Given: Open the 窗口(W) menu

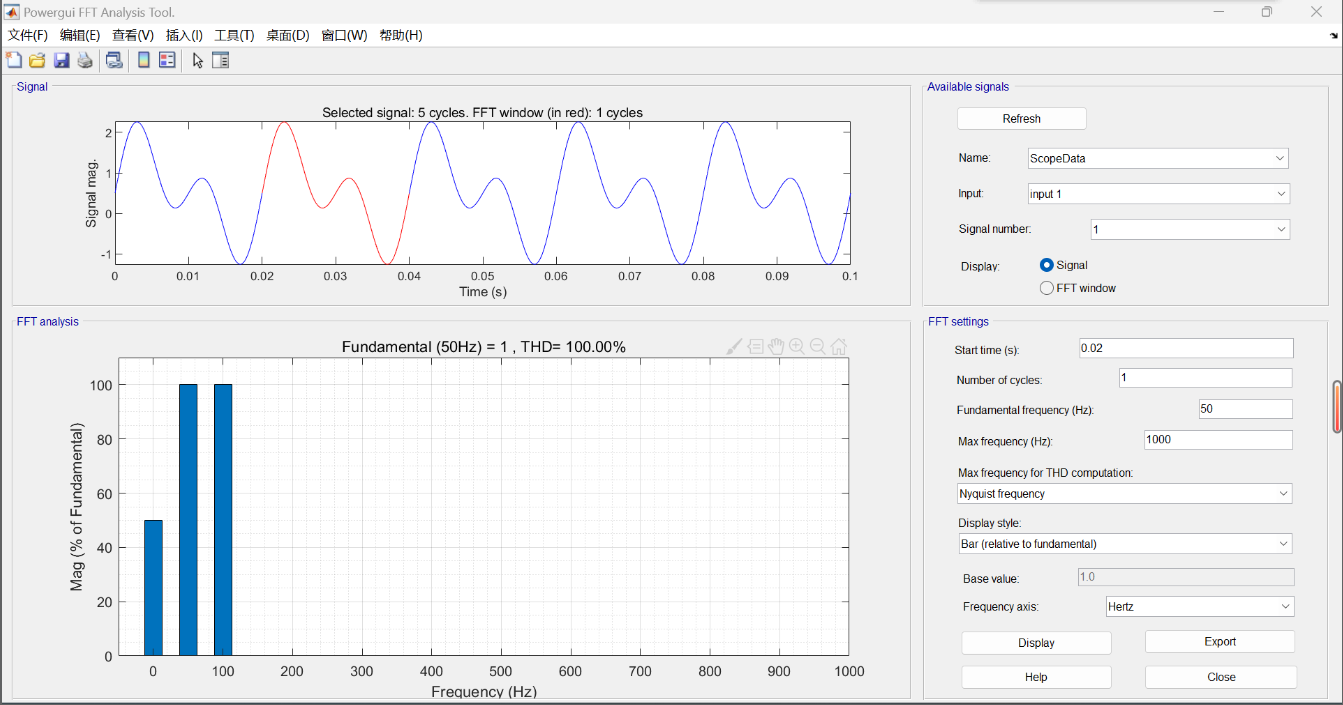Looking at the screenshot, I should point(344,35).
